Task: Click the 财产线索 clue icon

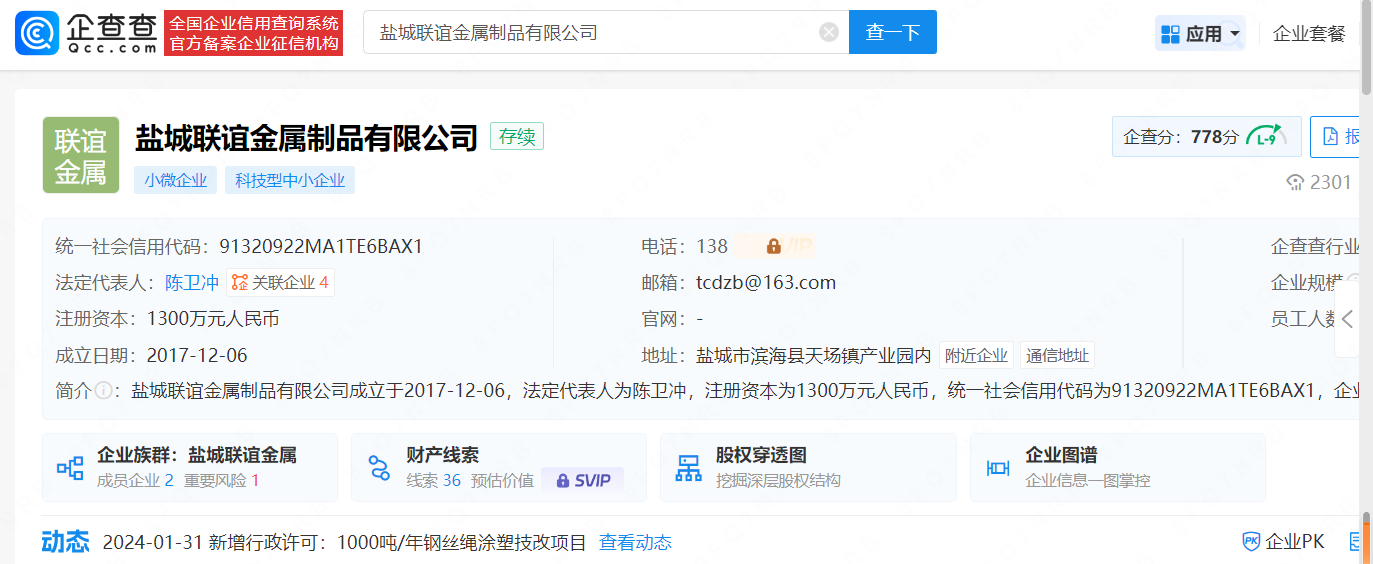Action: 379,467
